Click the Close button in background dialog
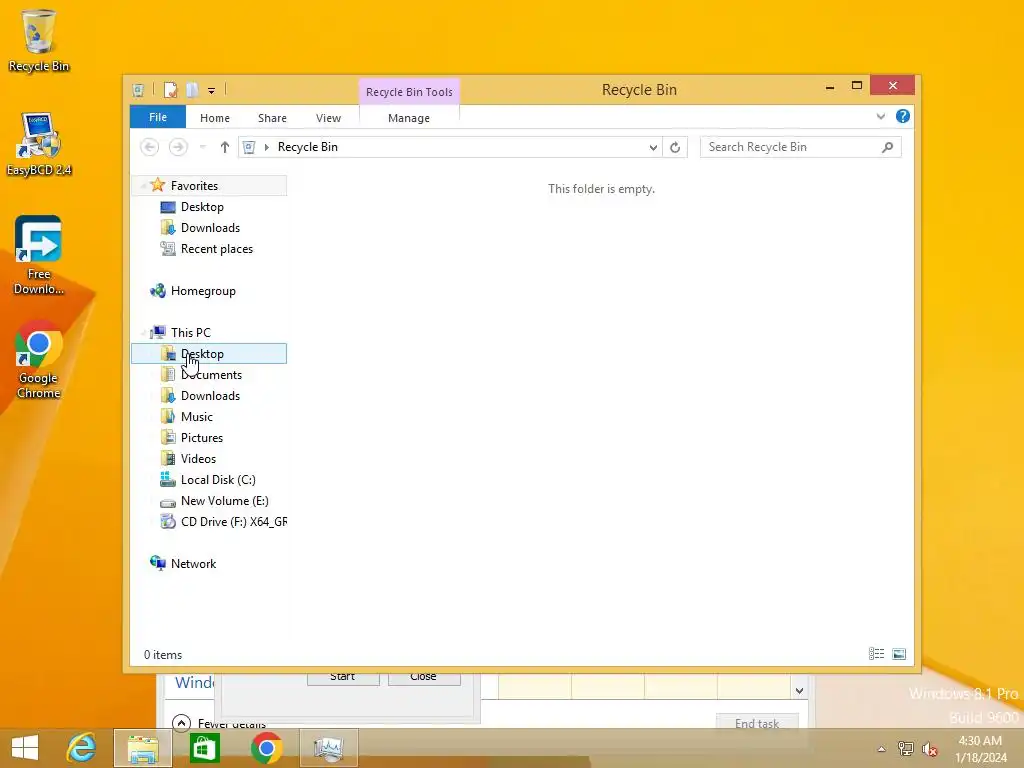 click(x=424, y=678)
